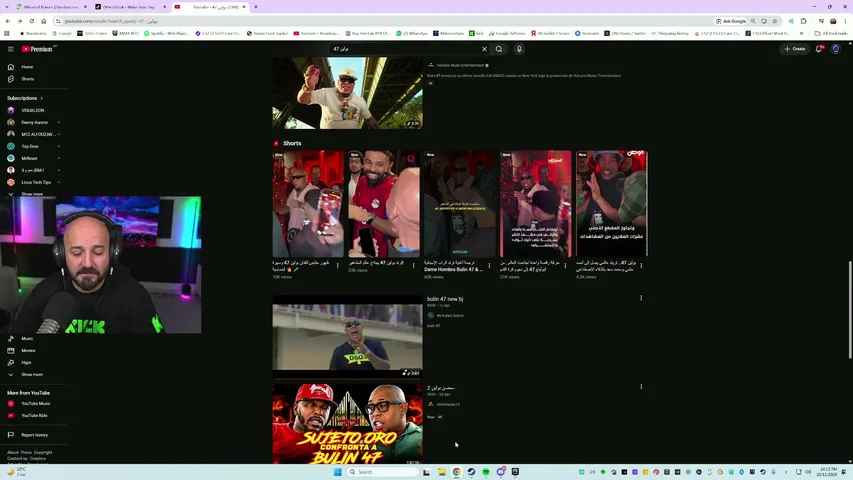This screenshot has height=480, width=853.
Task: Switch to the TikTok browser tab
Action: (129, 7)
